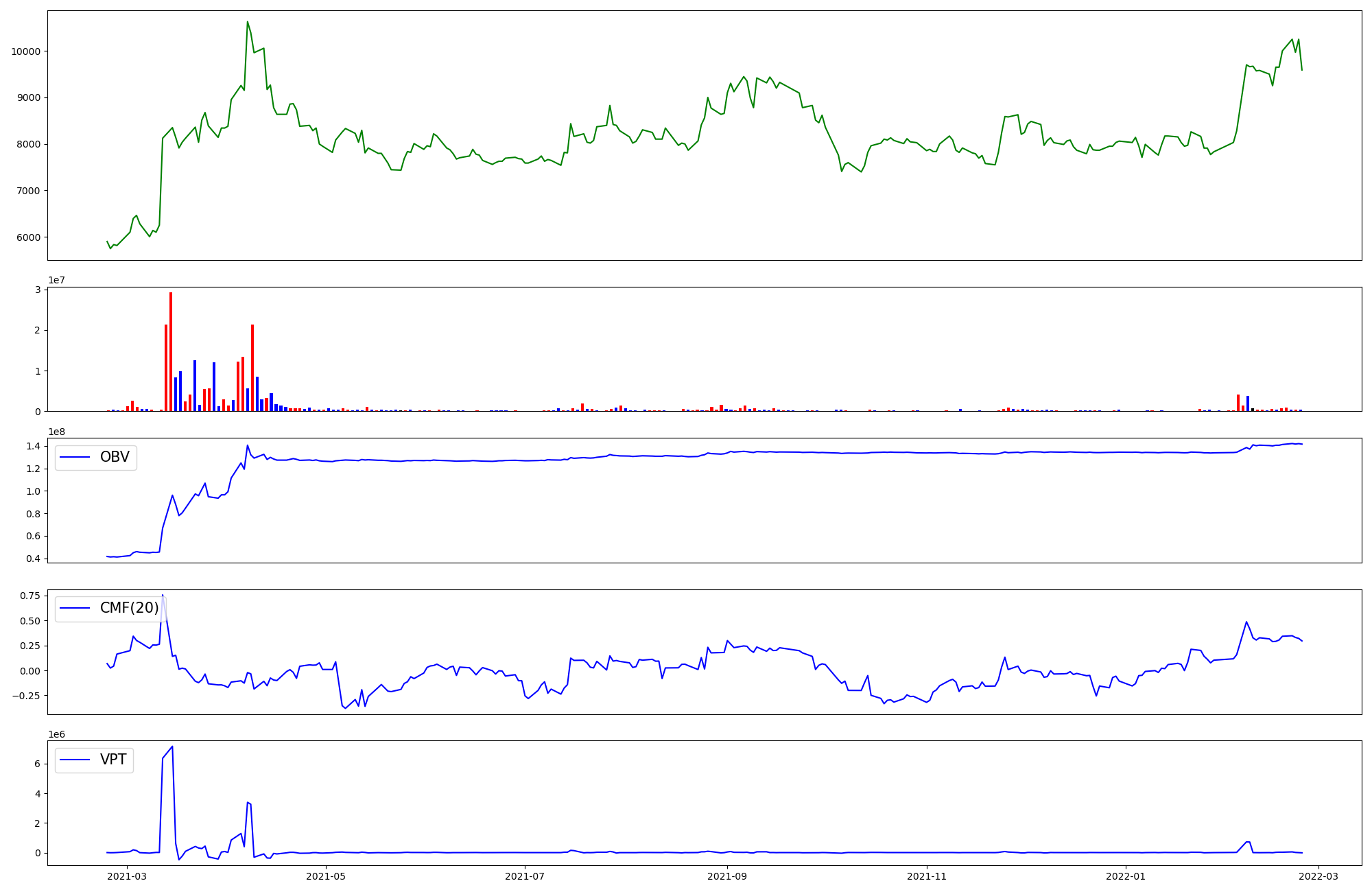Image resolution: width=1372 pixels, height=892 pixels.
Task: Click the 2021-03 x-axis date label
Action: click(128, 876)
